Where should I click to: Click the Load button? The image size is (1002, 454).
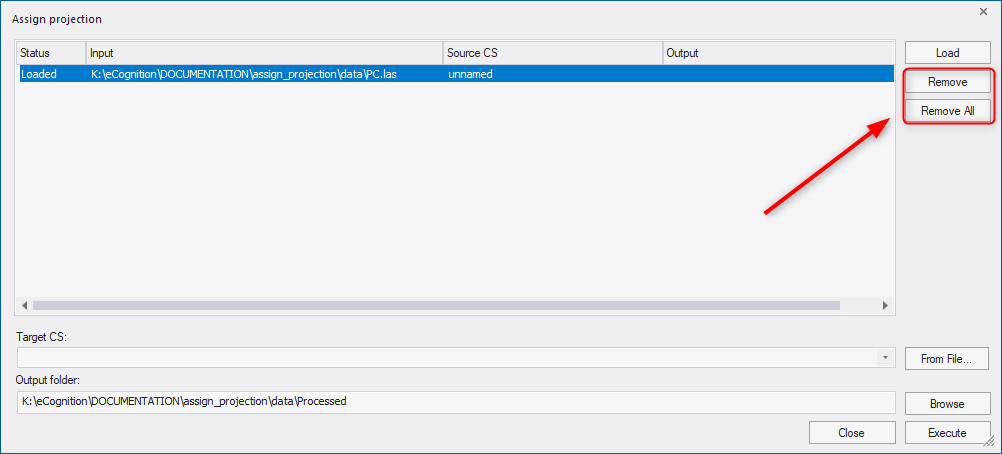947,53
